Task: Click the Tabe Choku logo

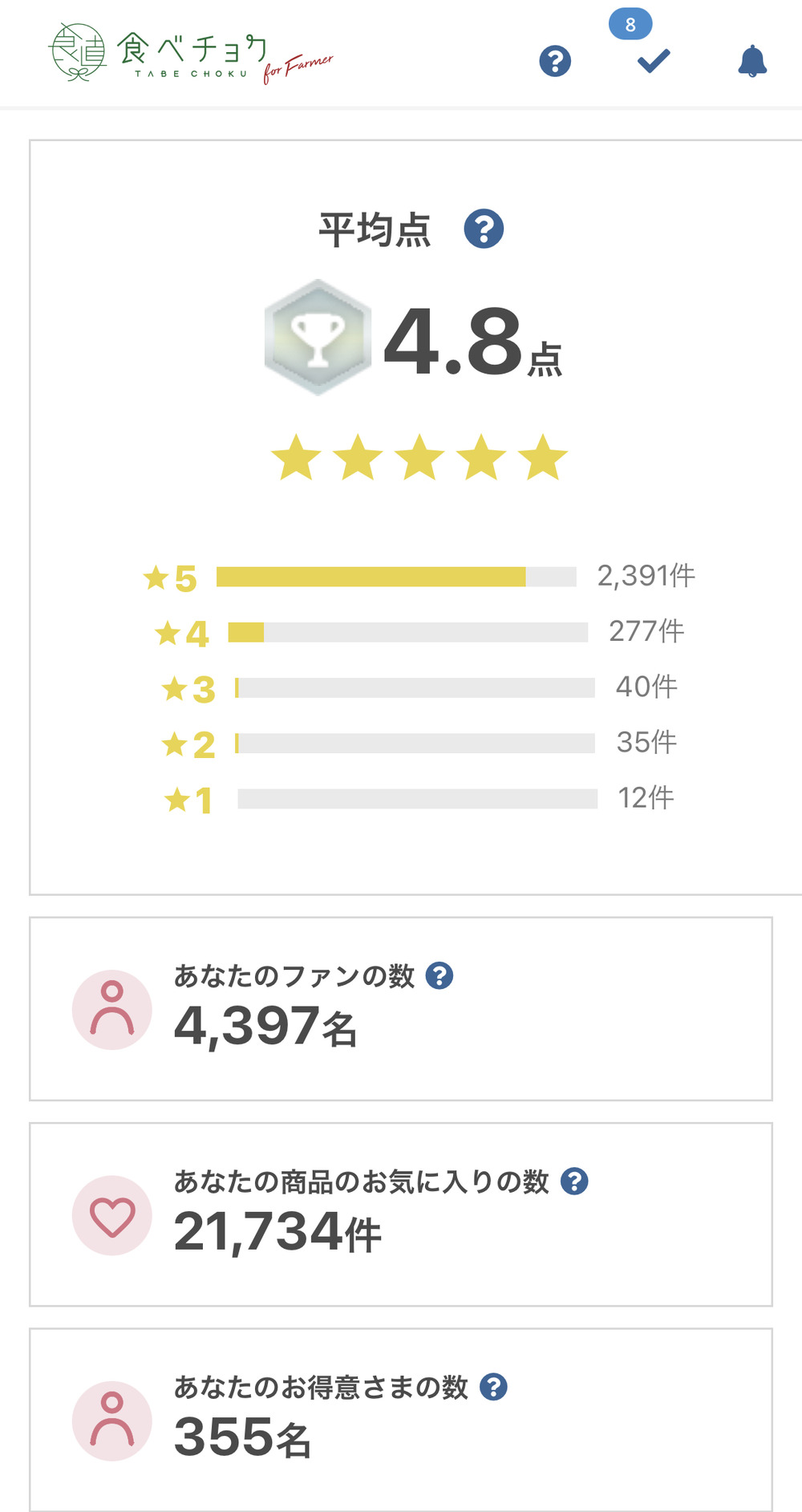Action: (190, 53)
